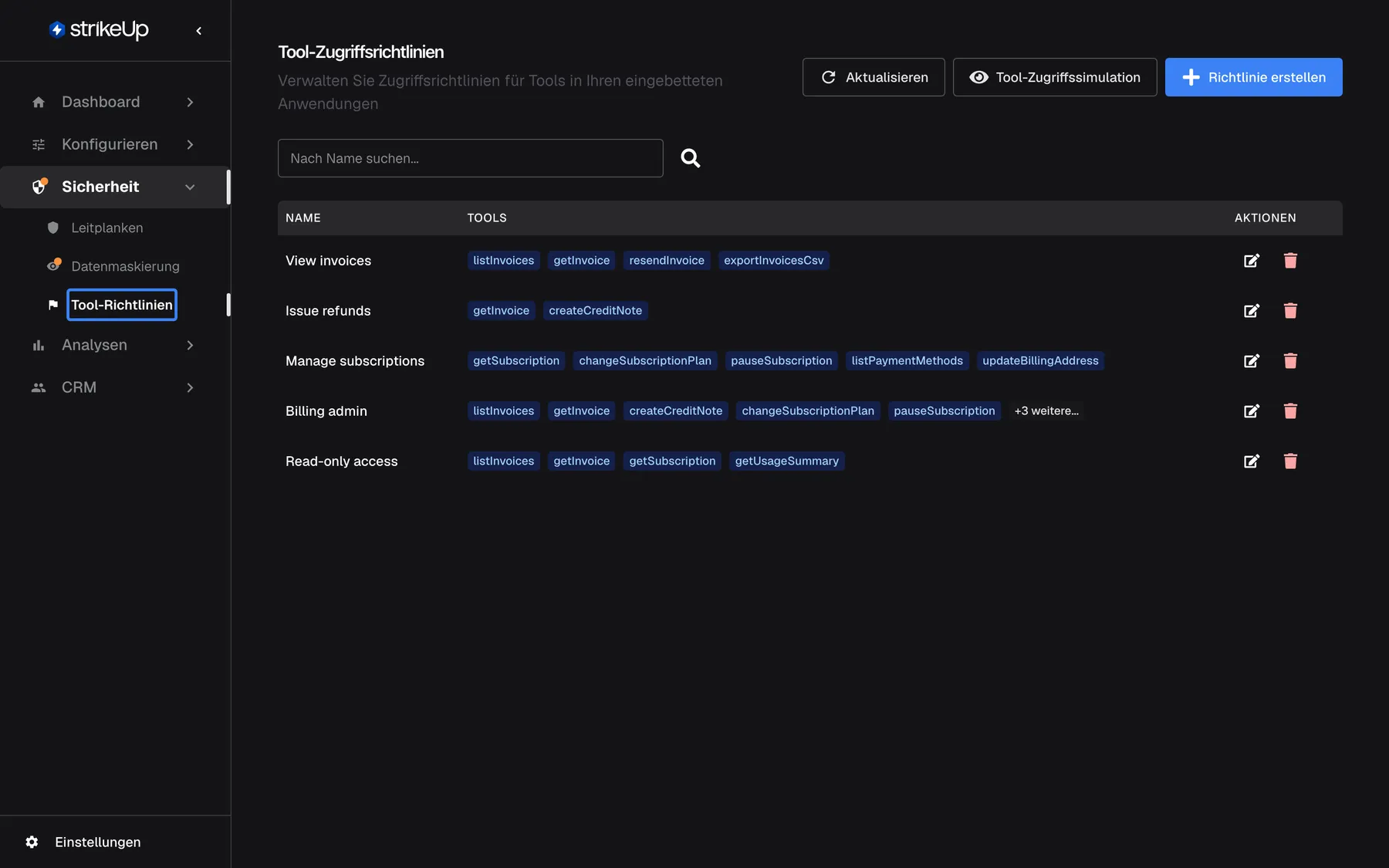The height and width of the screenshot is (868, 1389).
Task: Expand the Konfigurieren section
Action: [x=114, y=144]
